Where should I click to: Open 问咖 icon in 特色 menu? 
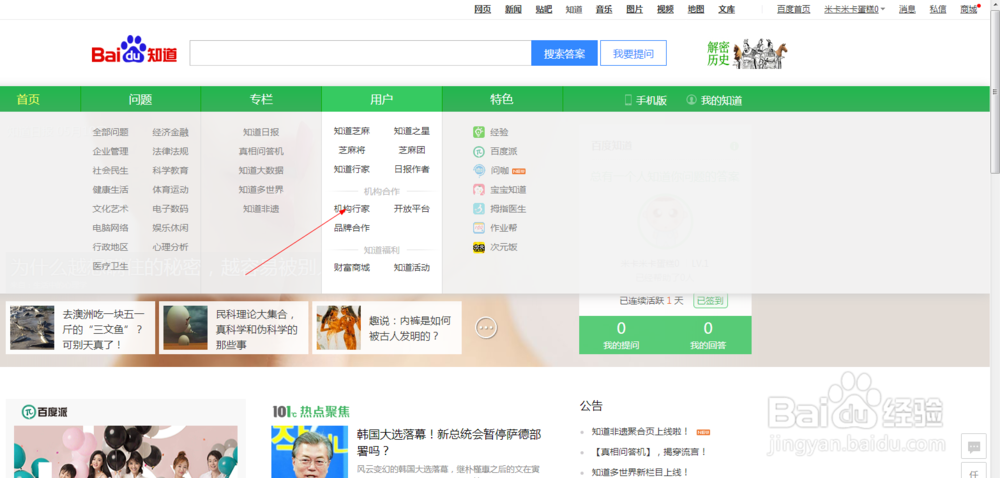[479, 170]
